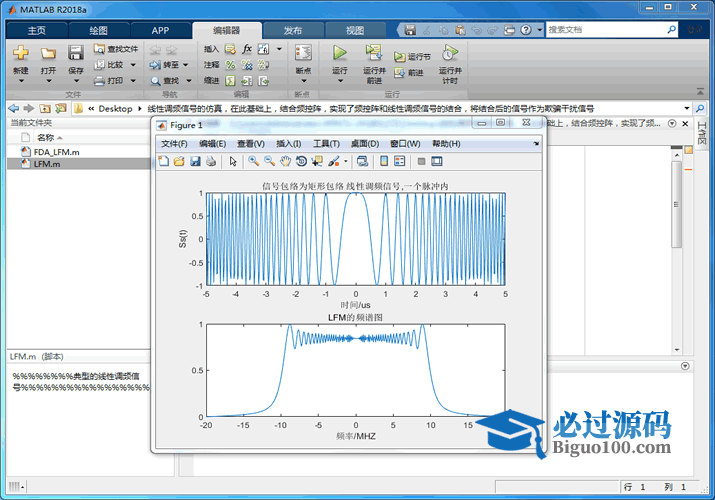
Task: Click the Insert Legend icon
Action: pos(399,161)
